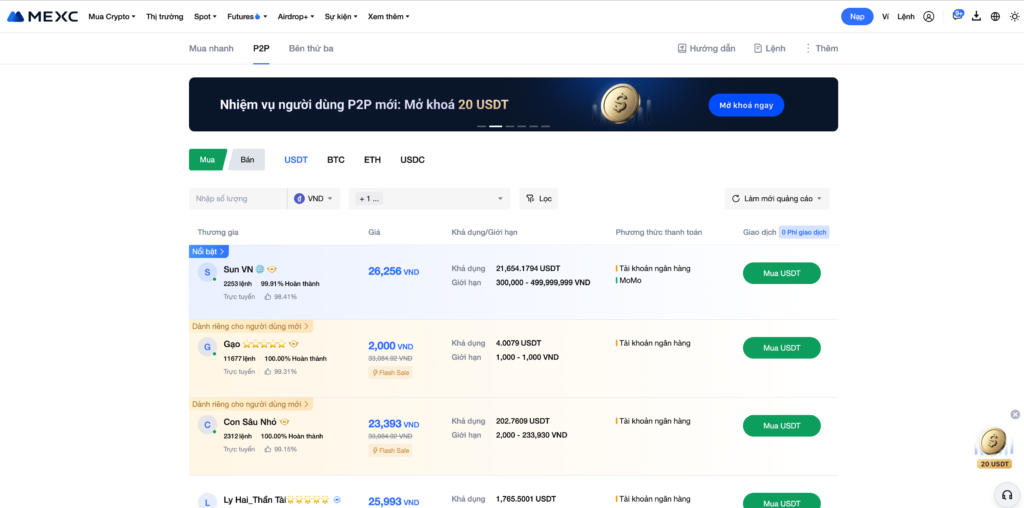This screenshot has width=1024, height=508.
Task: Toggle the light/dark theme sun icon
Action: tap(1013, 17)
